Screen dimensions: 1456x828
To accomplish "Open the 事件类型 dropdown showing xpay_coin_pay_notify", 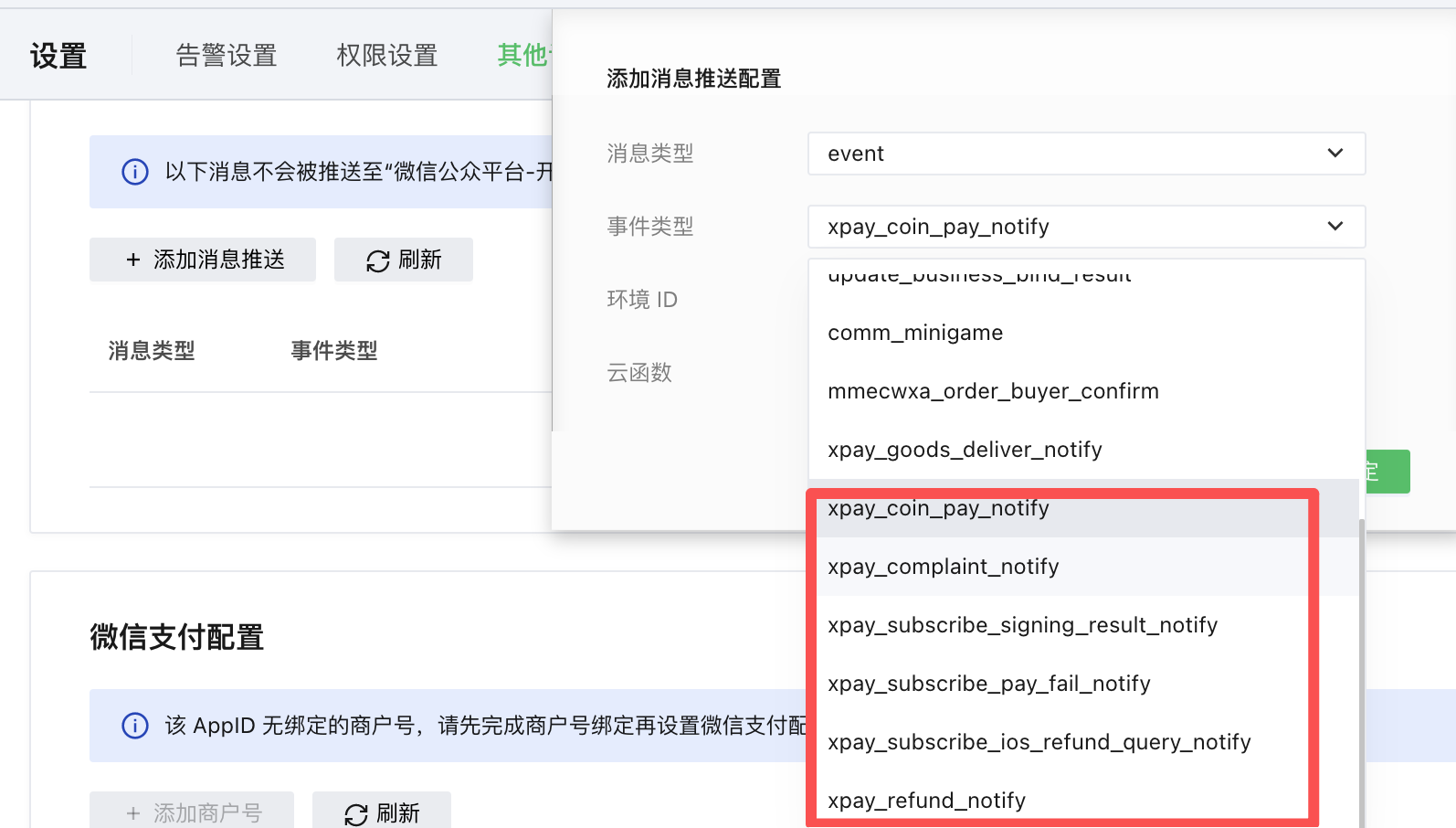I will [x=1087, y=227].
